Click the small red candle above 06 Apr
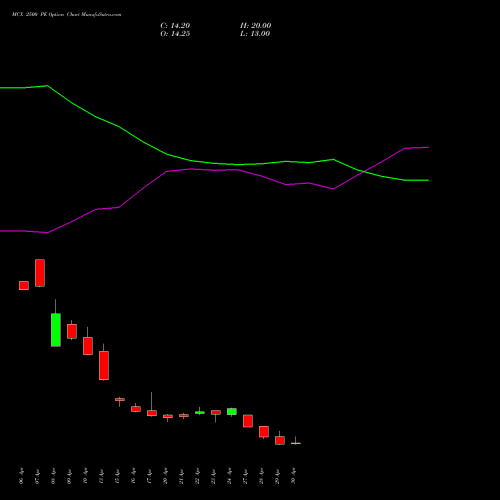 (x=24, y=285)
